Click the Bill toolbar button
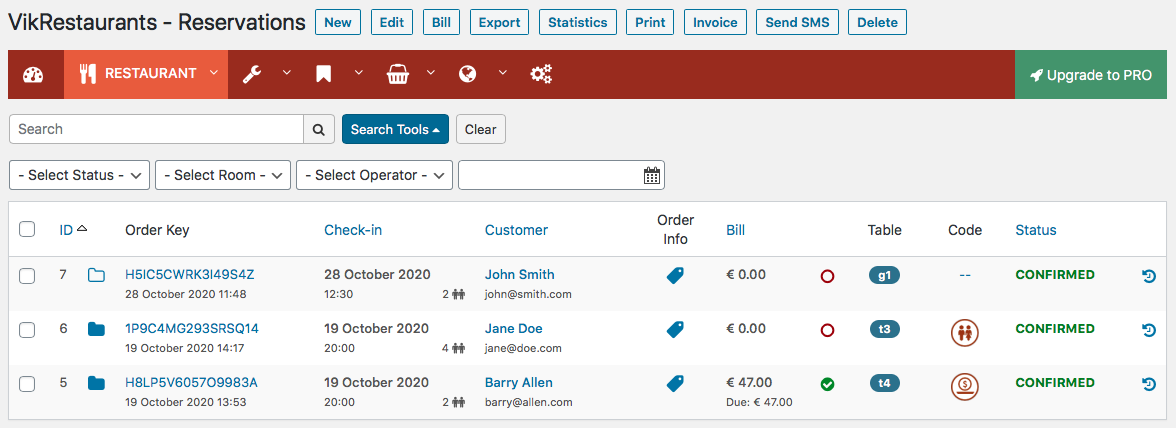 pos(442,22)
